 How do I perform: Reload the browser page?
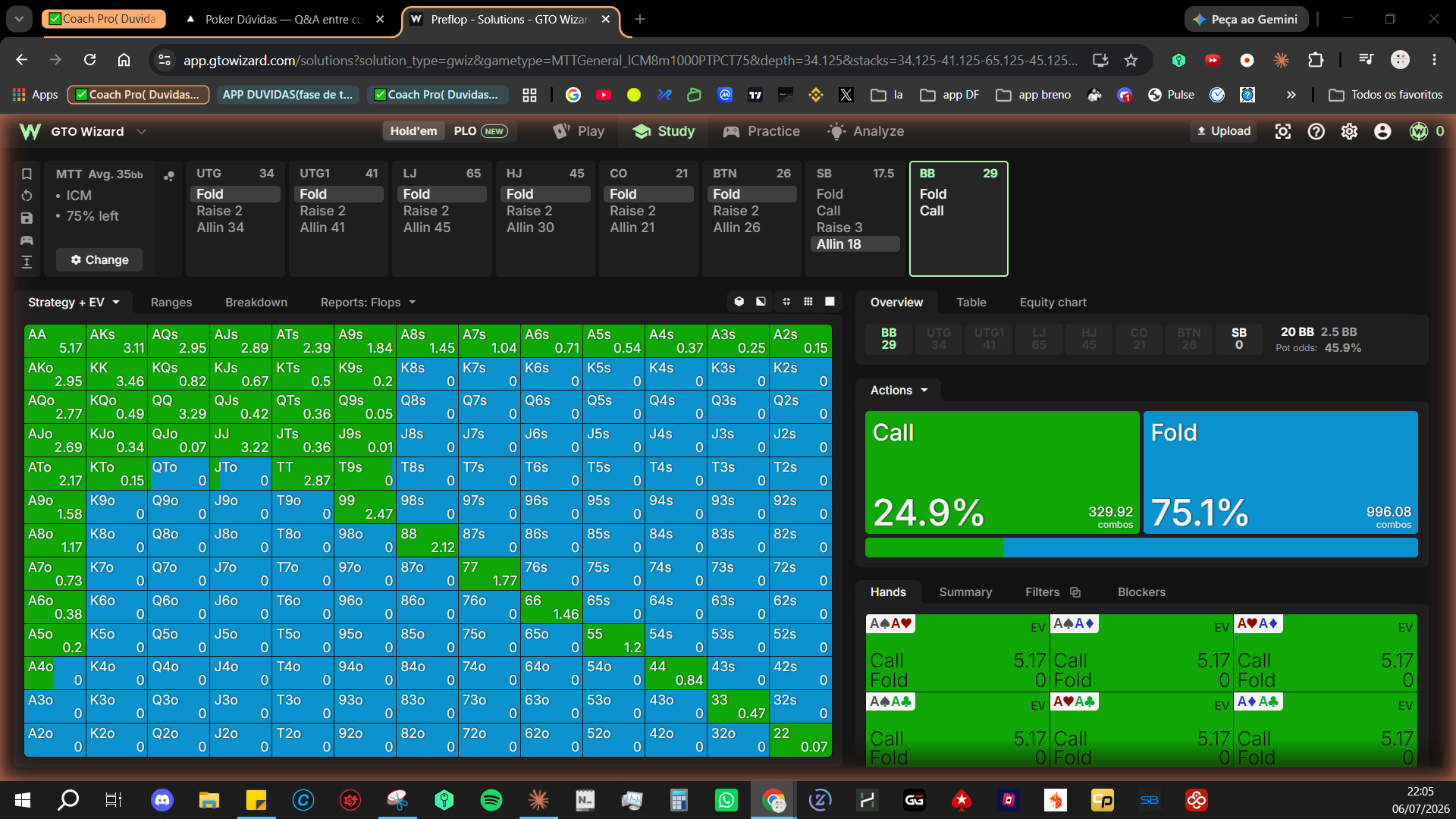coord(89,60)
